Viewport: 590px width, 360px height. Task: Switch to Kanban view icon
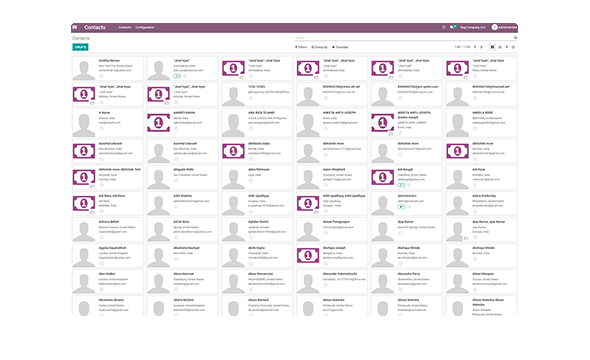492,47
